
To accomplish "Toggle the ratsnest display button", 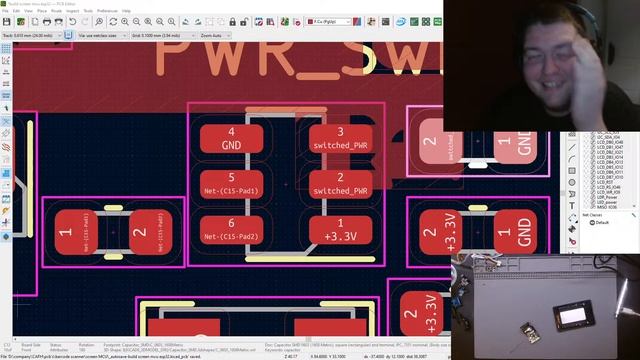I will tap(6, 122).
